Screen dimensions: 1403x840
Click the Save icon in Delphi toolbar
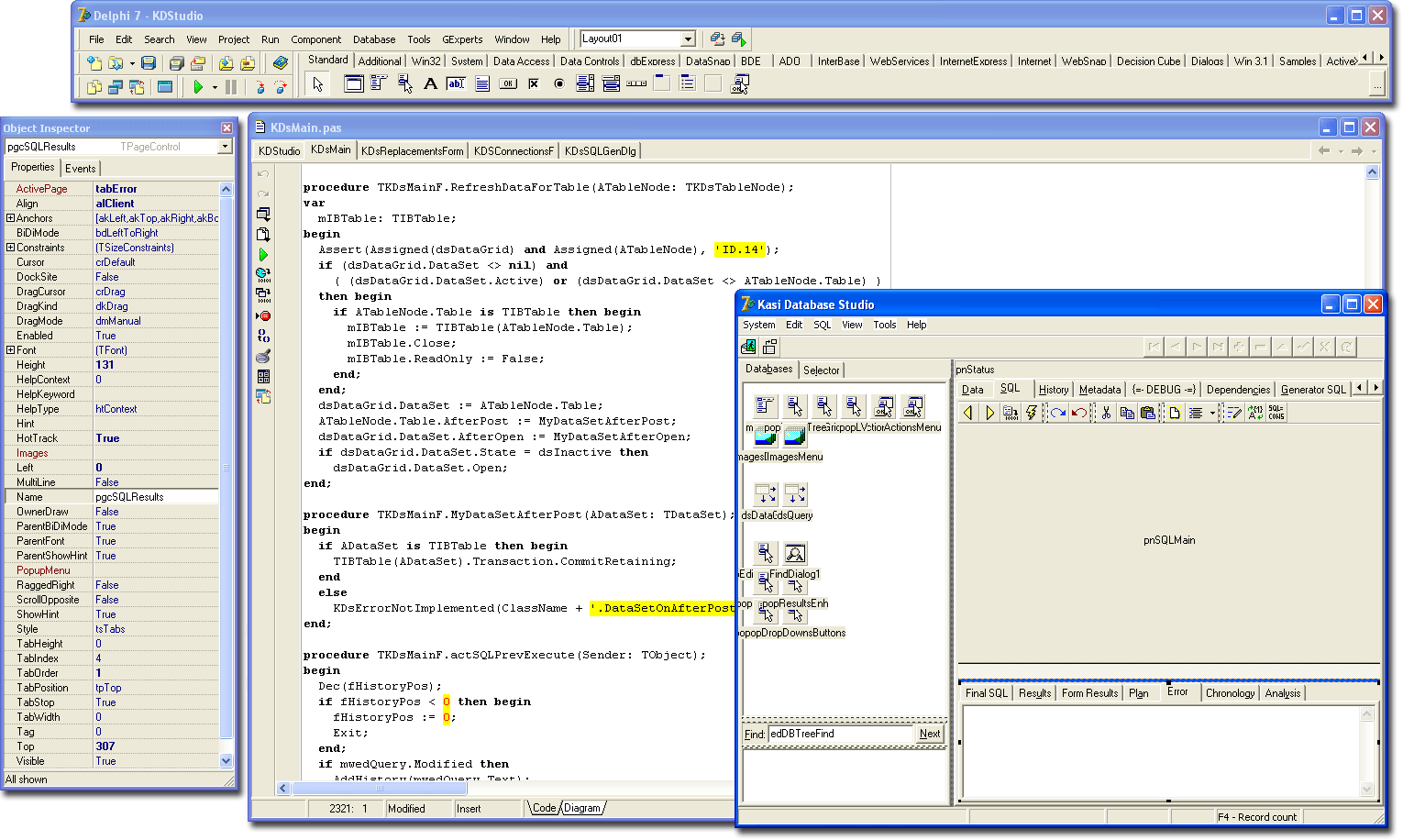pyautogui.click(x=149, y=63)
